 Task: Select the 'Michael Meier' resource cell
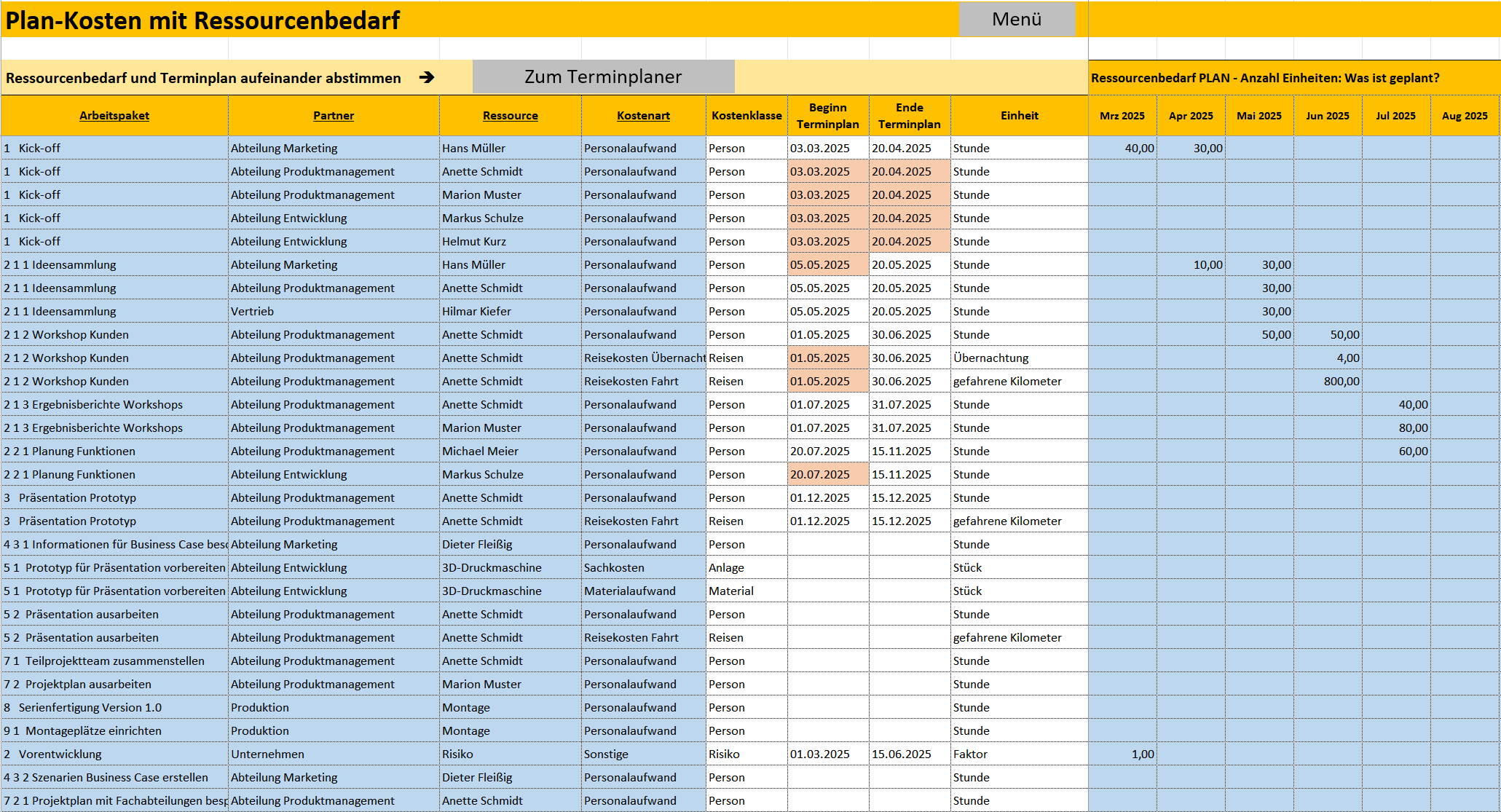[510, 451]
